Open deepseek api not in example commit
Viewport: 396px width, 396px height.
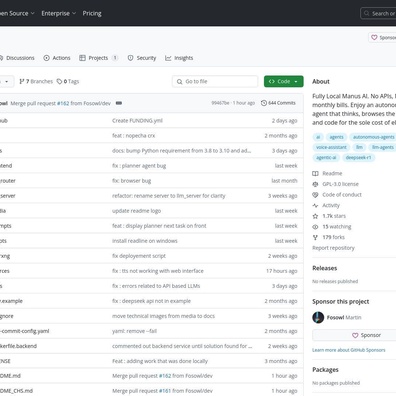pyautogui.click(x=151, y=301)
